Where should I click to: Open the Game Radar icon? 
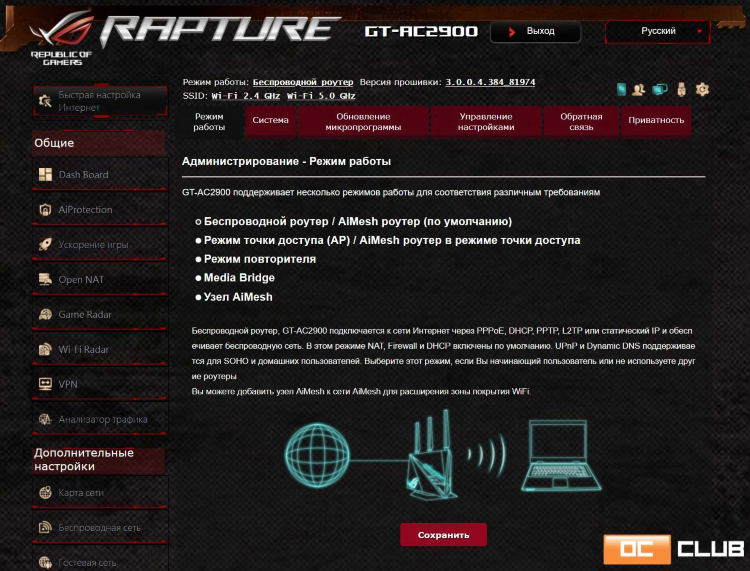(x=45, y=314)
